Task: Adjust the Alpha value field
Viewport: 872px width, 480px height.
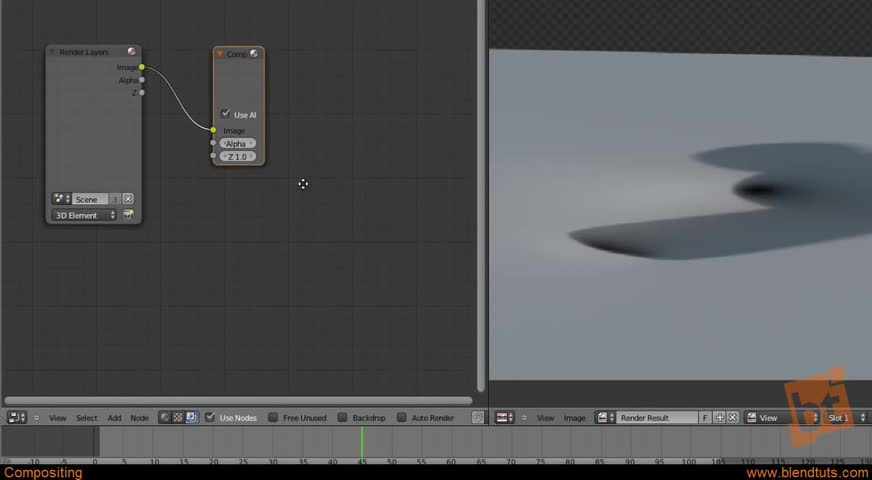Action: [x=237, y=143]
